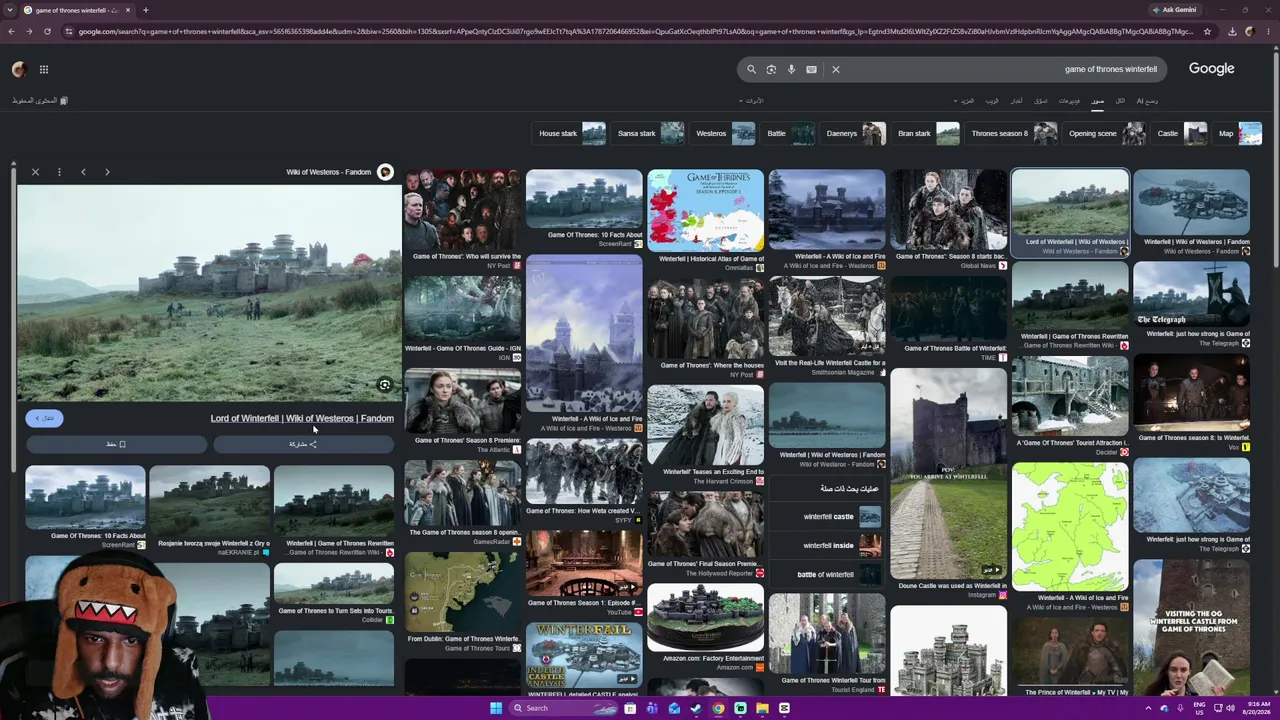Switch to the 'فيديوهات' videos tab
This screenshot has width=1280, height=720.
coord(1069,101)
